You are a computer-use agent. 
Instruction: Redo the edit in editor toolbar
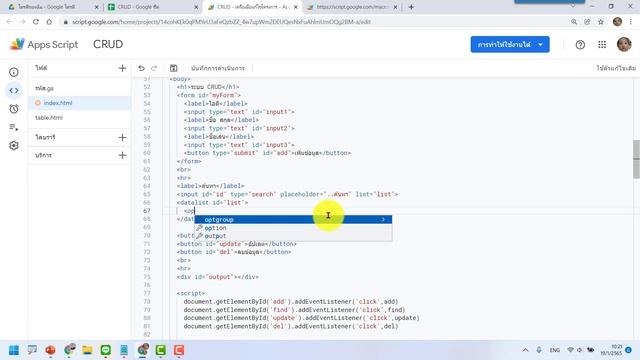click(154, 68)
